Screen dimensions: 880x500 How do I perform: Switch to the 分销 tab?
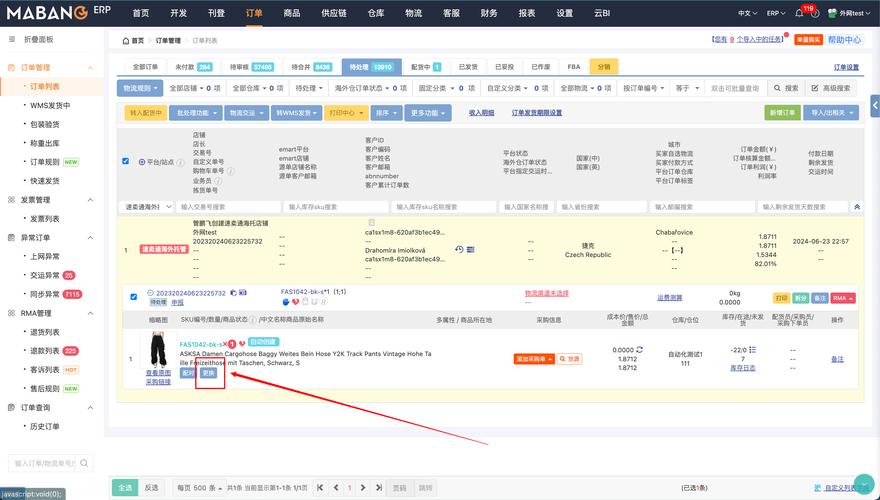604,67
